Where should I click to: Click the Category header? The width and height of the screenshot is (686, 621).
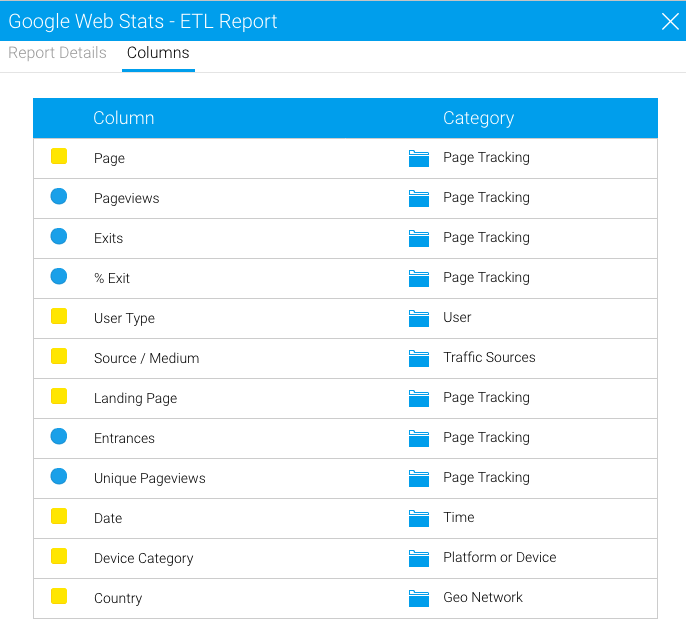coord(478,118)
